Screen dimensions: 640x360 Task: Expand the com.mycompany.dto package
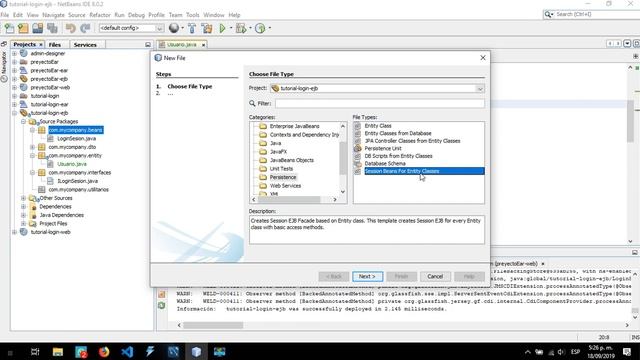(x=32, y=147)
